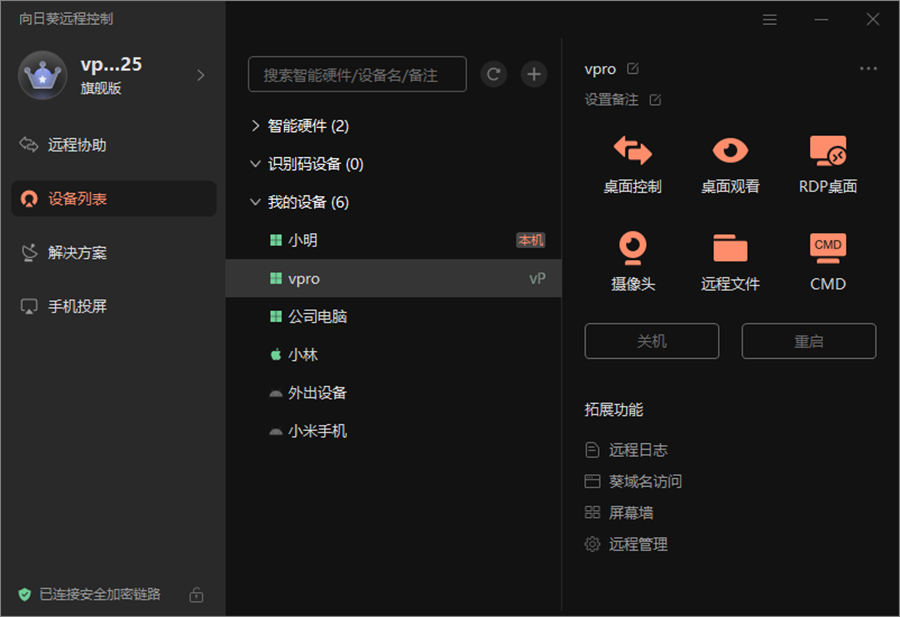The width and height of the screenshot is (900, 617).
Task: Launch the CMD remote command line
Action: click(x=827, y=258)
